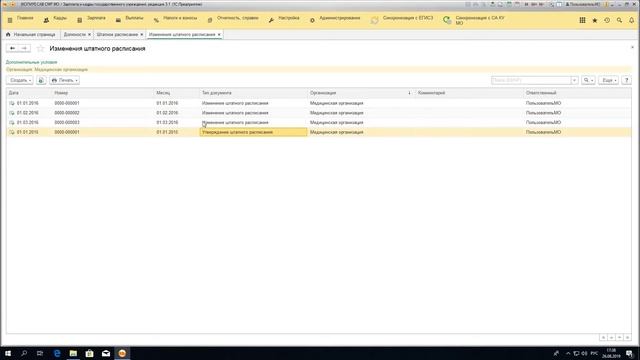Open the search magnifier dropdown near Еще
Screen dimensions: 640x360
[x=588, y=80]
